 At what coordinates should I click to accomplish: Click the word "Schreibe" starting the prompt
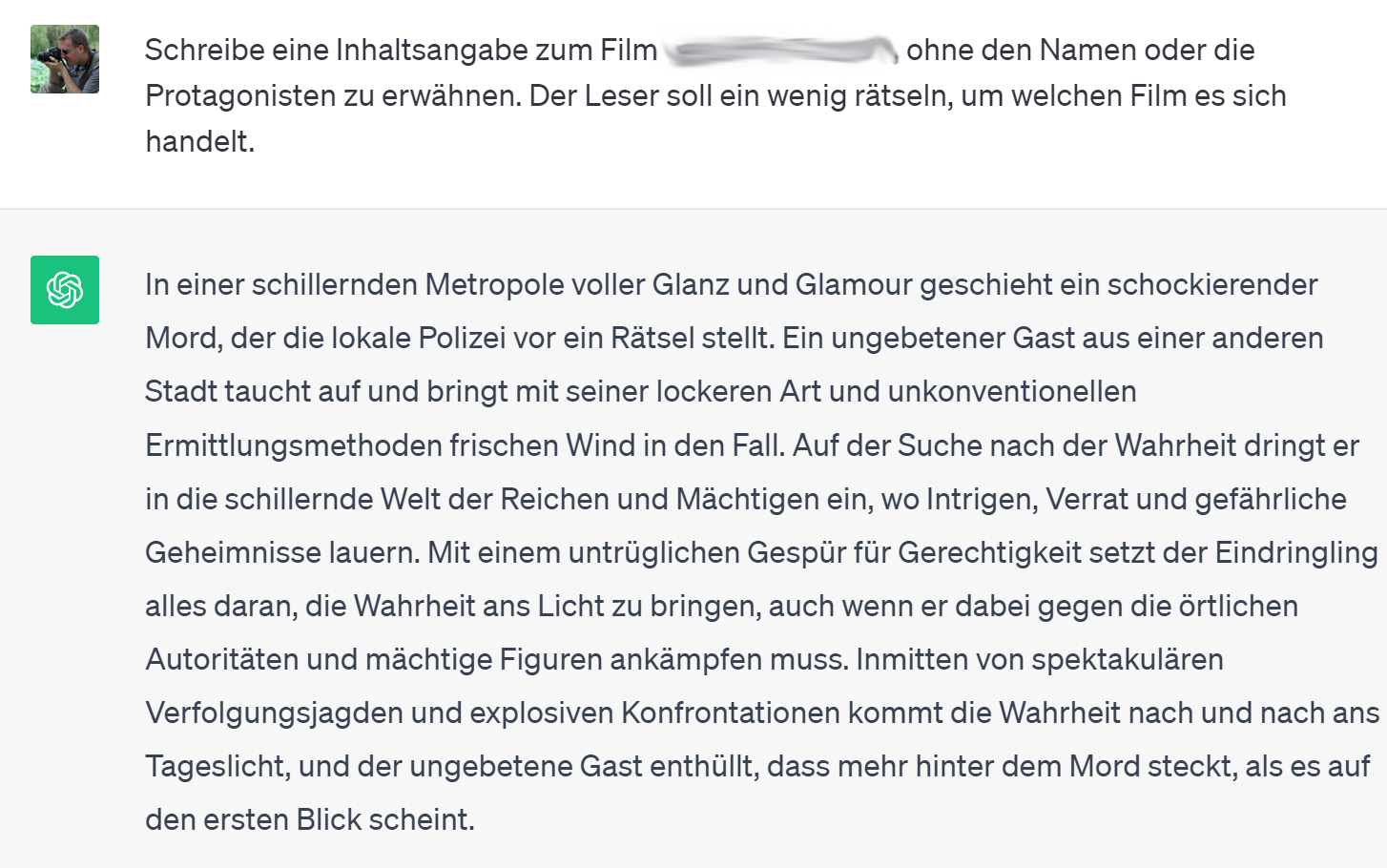[197, 51]
